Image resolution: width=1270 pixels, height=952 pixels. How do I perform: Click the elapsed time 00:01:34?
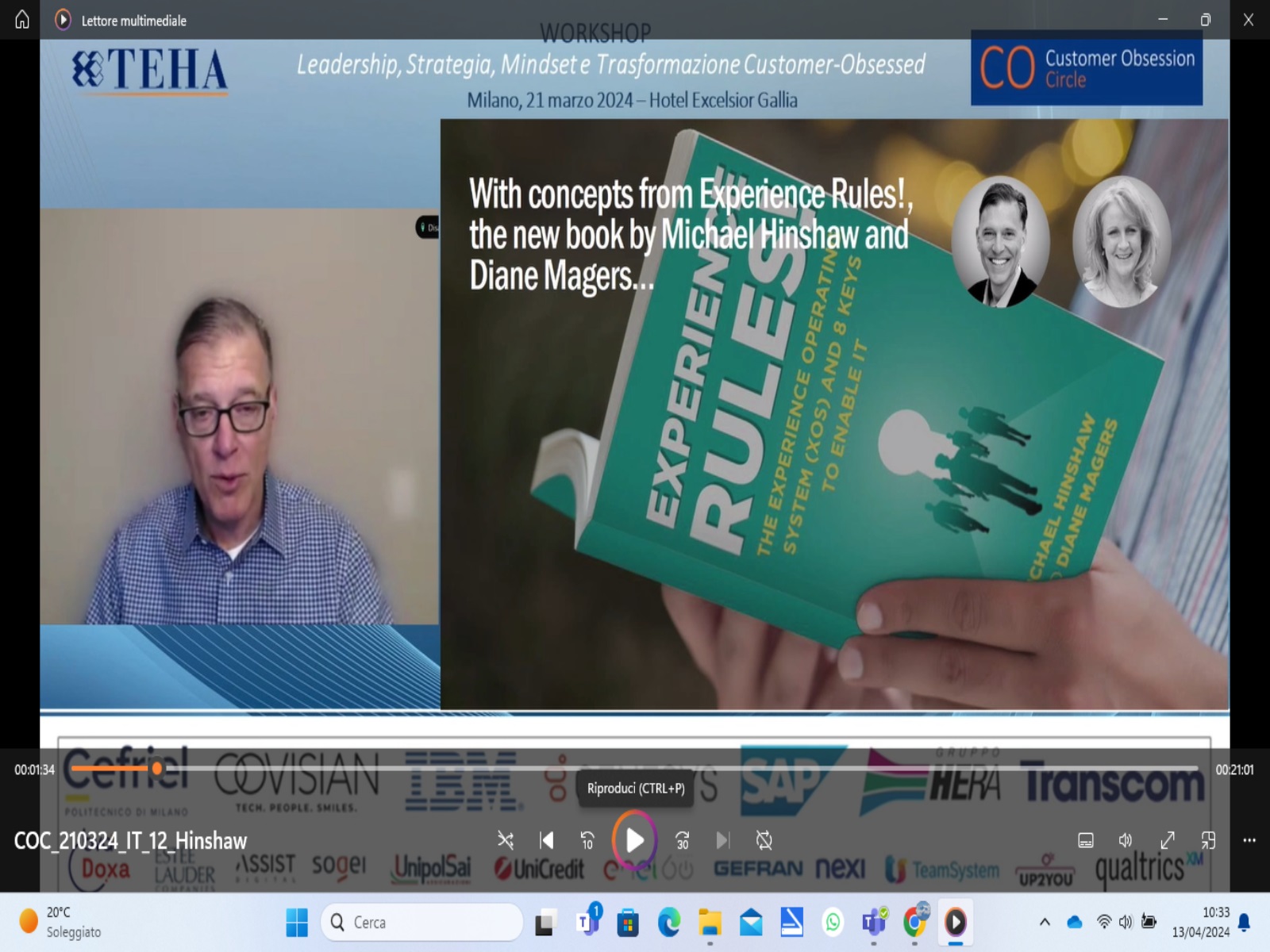[34, 770]
